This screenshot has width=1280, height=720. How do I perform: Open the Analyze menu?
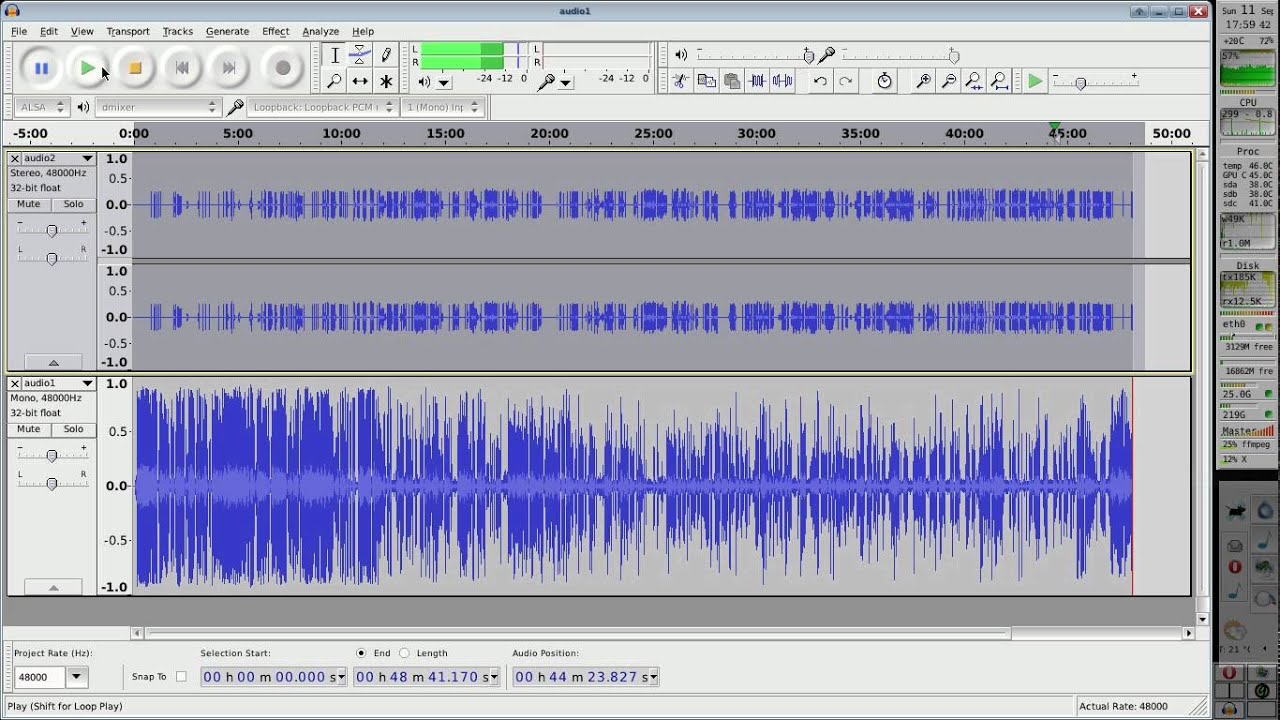coord(320,31)
